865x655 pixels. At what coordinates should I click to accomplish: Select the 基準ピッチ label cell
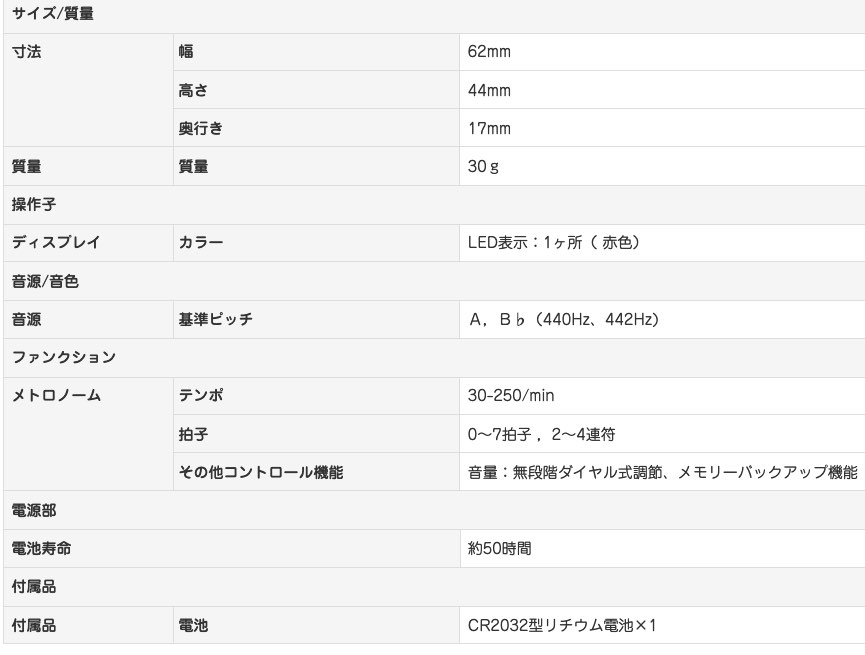pos(316,319)
